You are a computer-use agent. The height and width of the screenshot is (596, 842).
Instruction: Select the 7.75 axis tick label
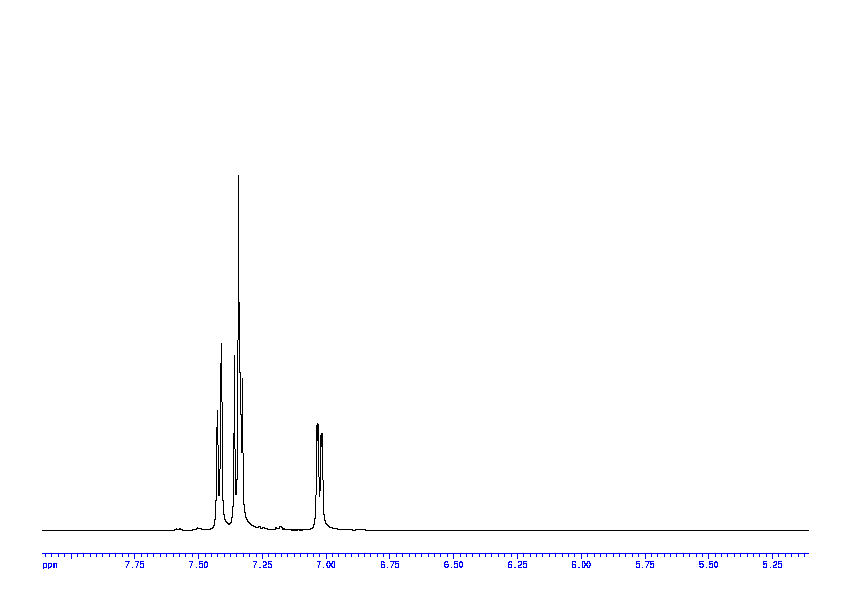[x=134, y=565]
